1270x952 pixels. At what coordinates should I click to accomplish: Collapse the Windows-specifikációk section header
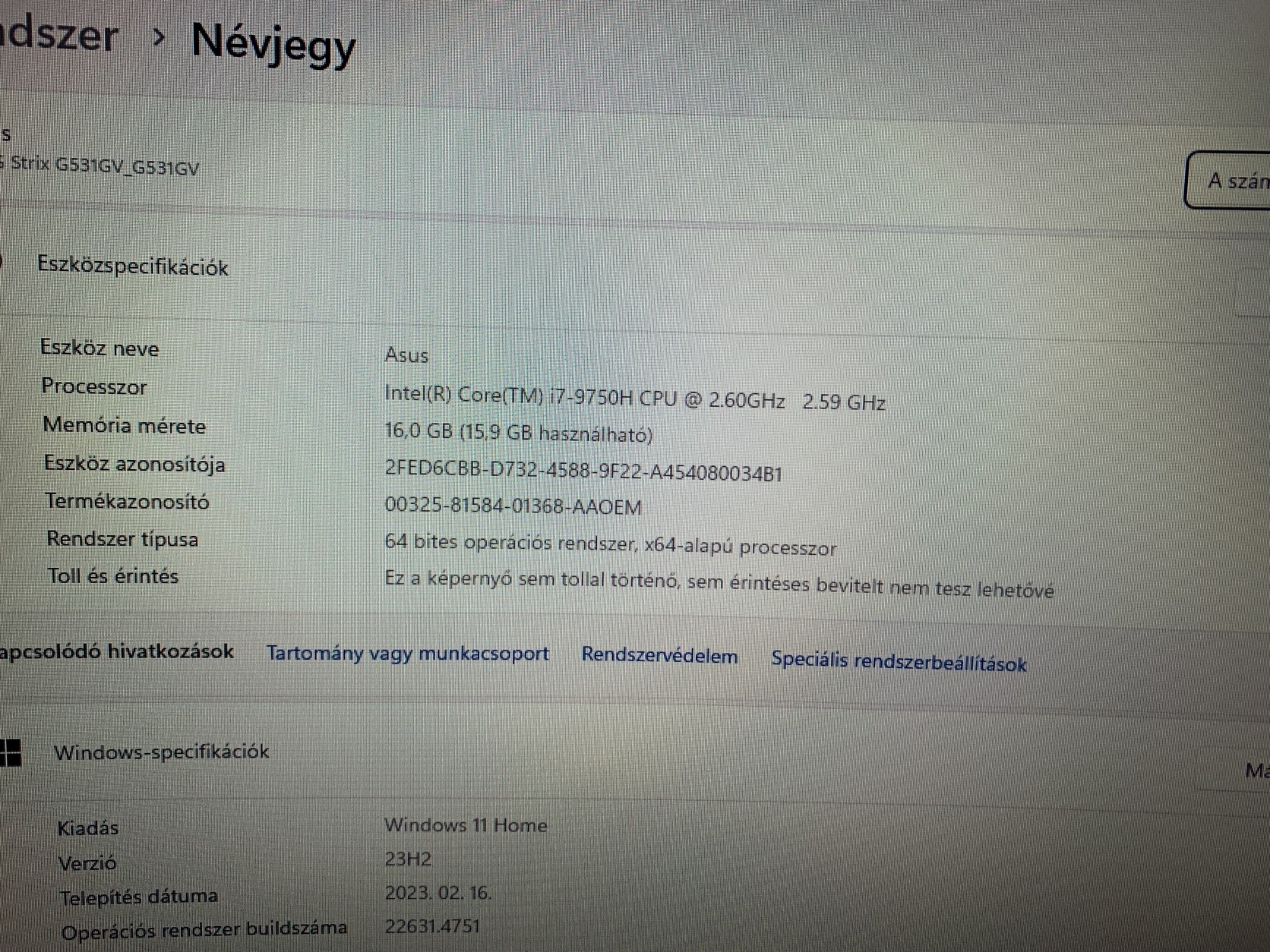point(635,752)
